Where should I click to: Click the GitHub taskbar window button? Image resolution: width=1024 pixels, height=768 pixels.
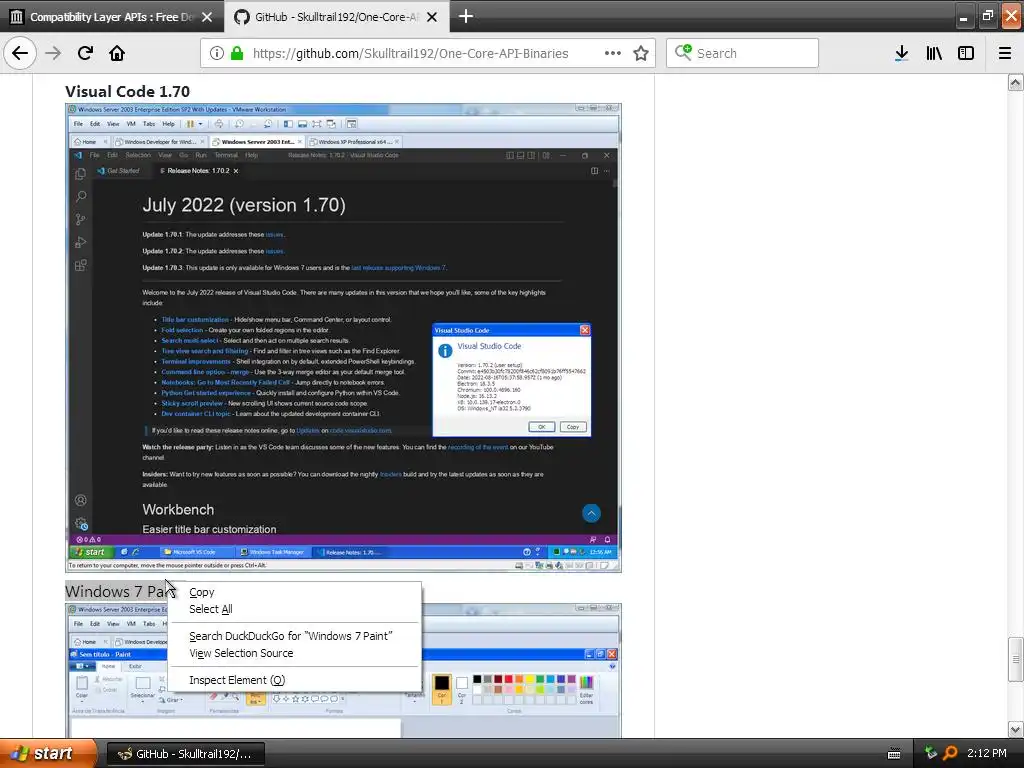(x=185, y=754)
